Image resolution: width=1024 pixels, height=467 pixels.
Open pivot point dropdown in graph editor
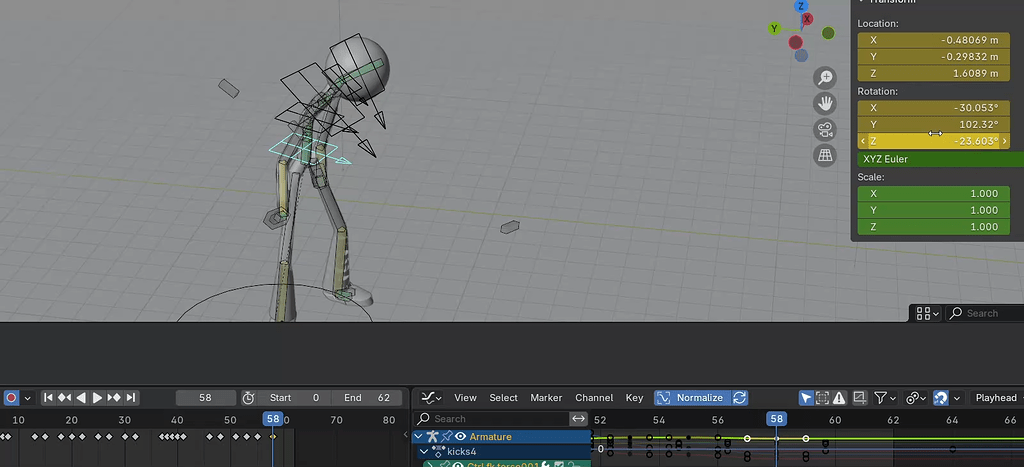point(917,398)
